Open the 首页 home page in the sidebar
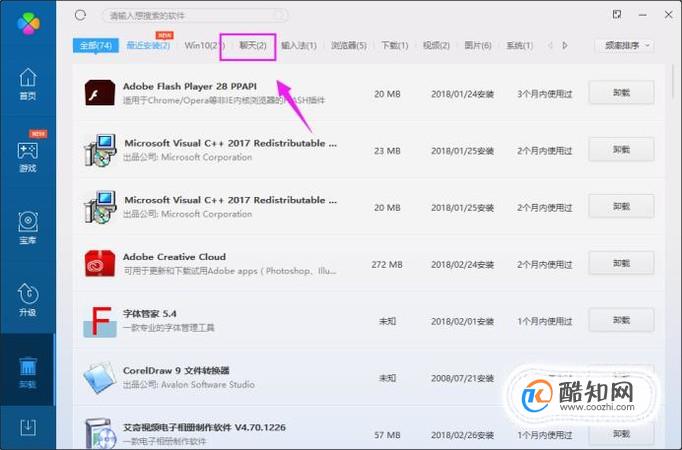The height and width of the screenshot is (450, 682). pyautogui.click(x=27, y=84)
